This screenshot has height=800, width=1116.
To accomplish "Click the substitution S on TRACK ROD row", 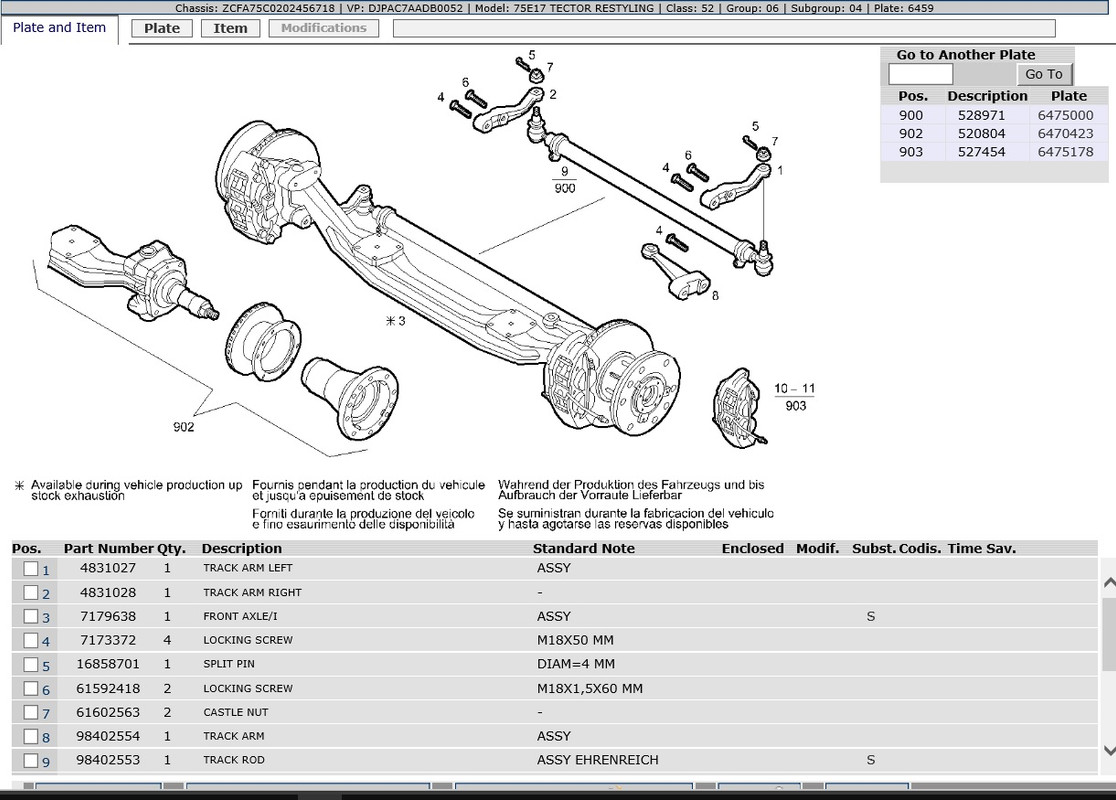I will coord(870,760).
